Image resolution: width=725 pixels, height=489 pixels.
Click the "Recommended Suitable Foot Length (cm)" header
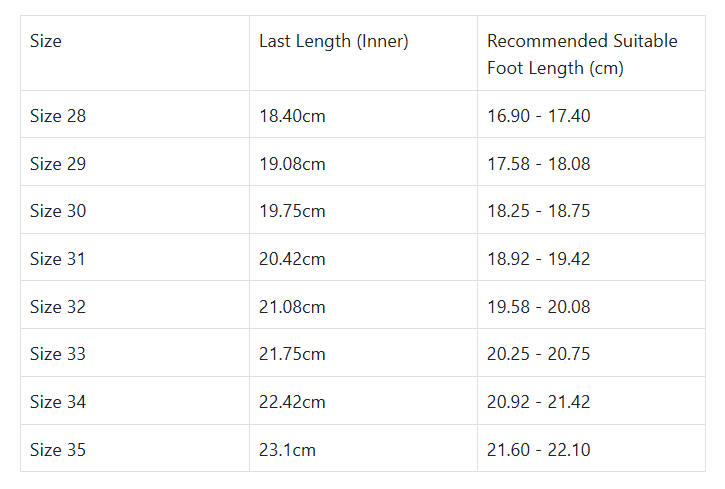(582, 55)
